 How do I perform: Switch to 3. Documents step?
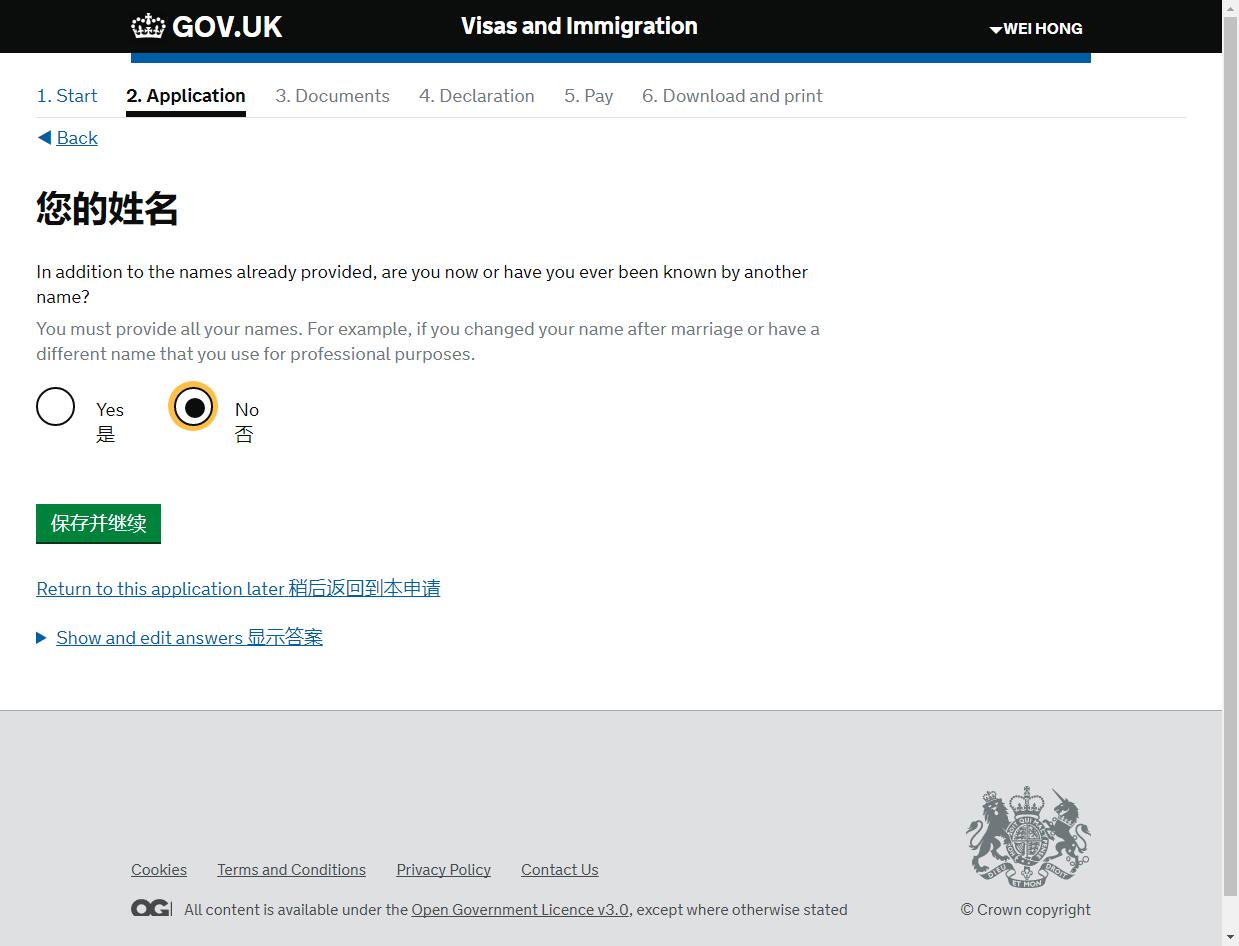click(x=332, y=96)
